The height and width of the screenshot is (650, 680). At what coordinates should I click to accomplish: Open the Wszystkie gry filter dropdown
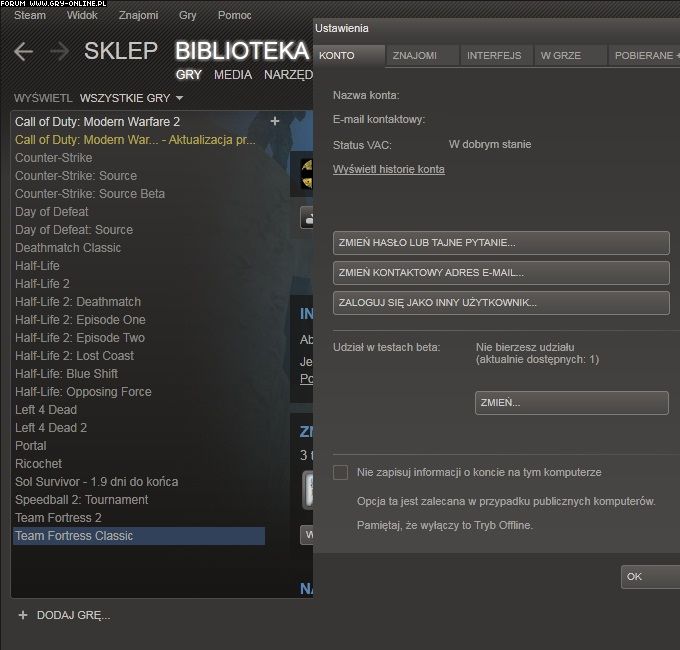[x=131, y=98]
